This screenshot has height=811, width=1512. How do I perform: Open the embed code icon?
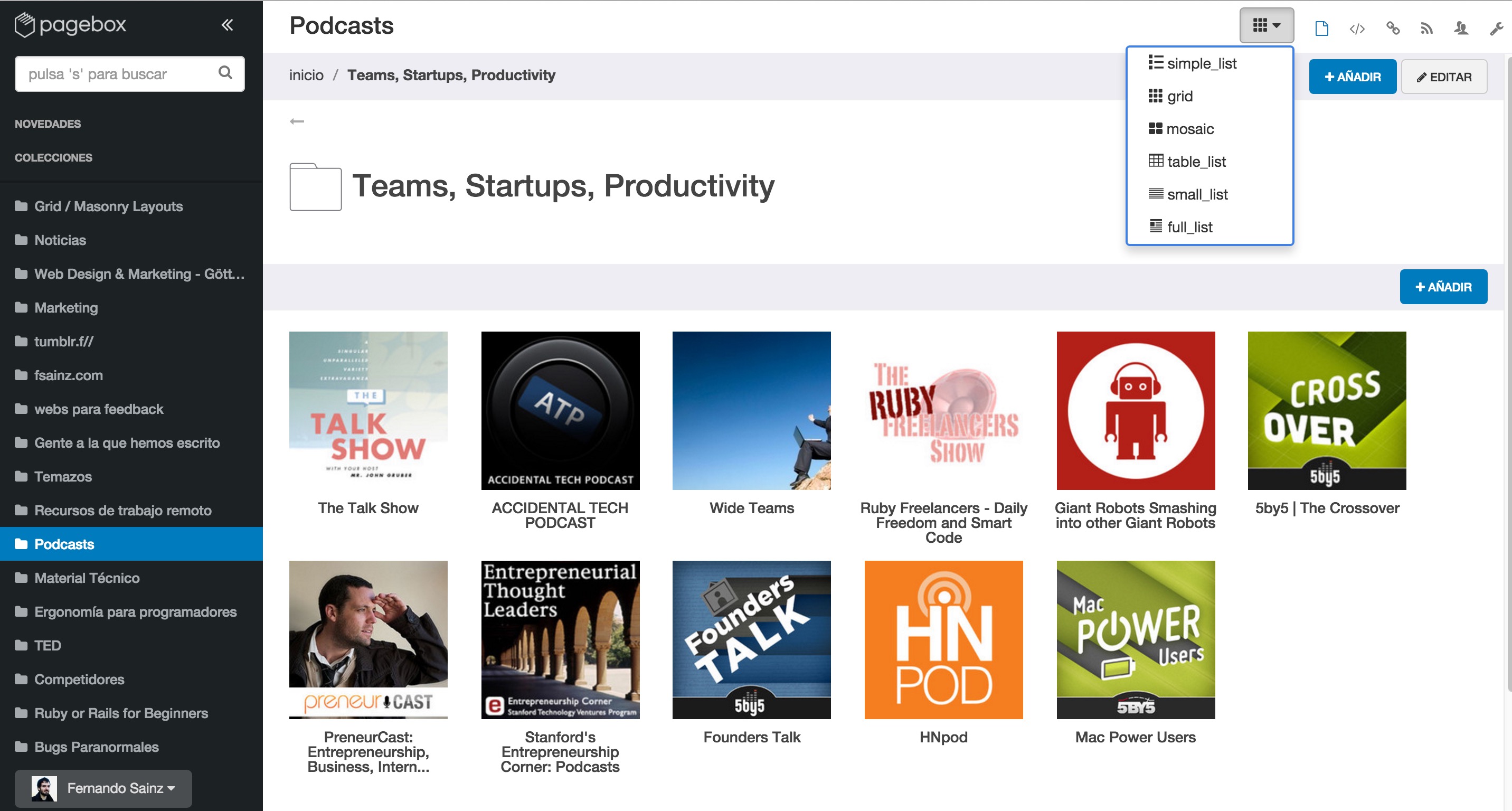tap(1356, 28)
